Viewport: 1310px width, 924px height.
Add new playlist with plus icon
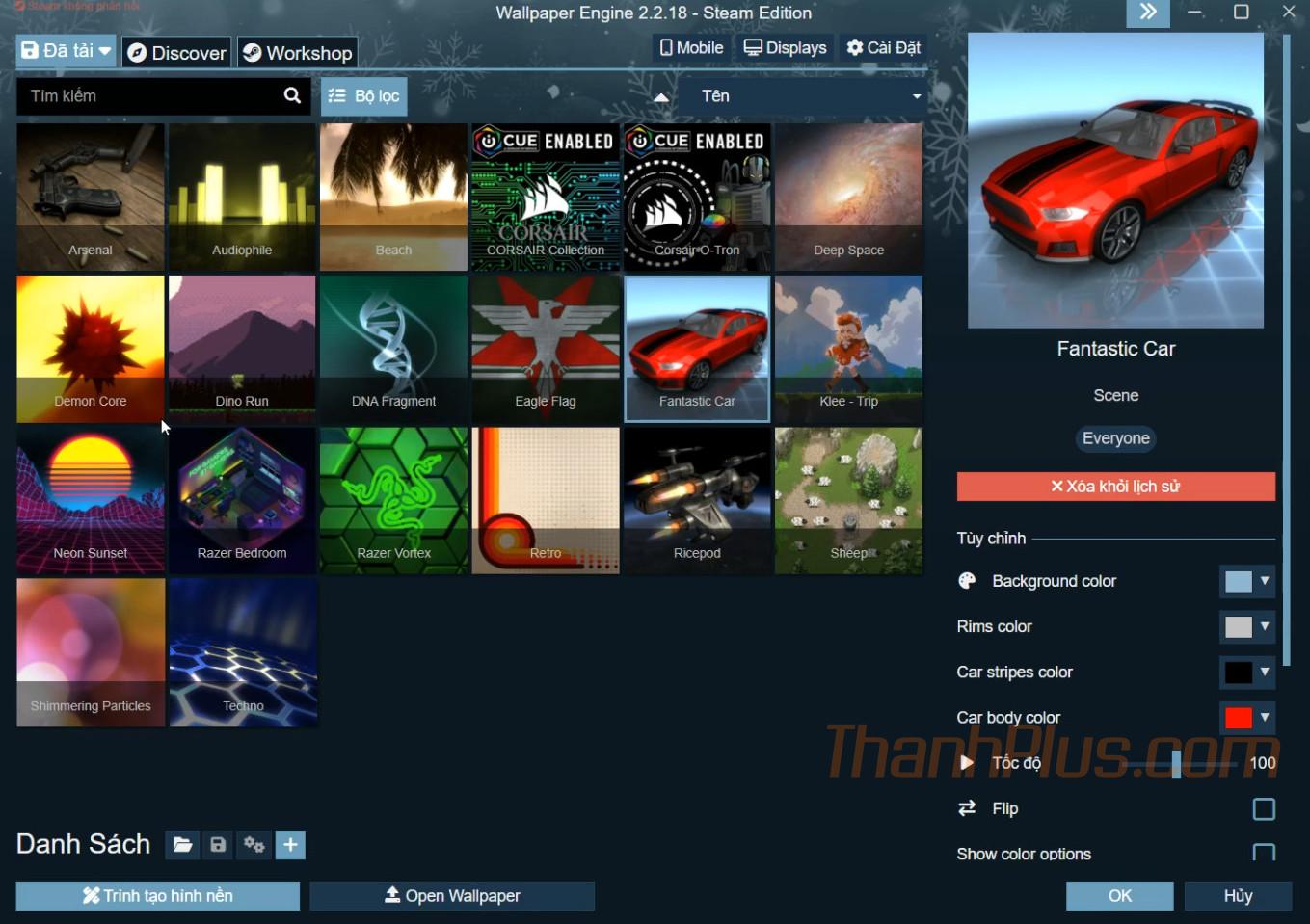290,845
